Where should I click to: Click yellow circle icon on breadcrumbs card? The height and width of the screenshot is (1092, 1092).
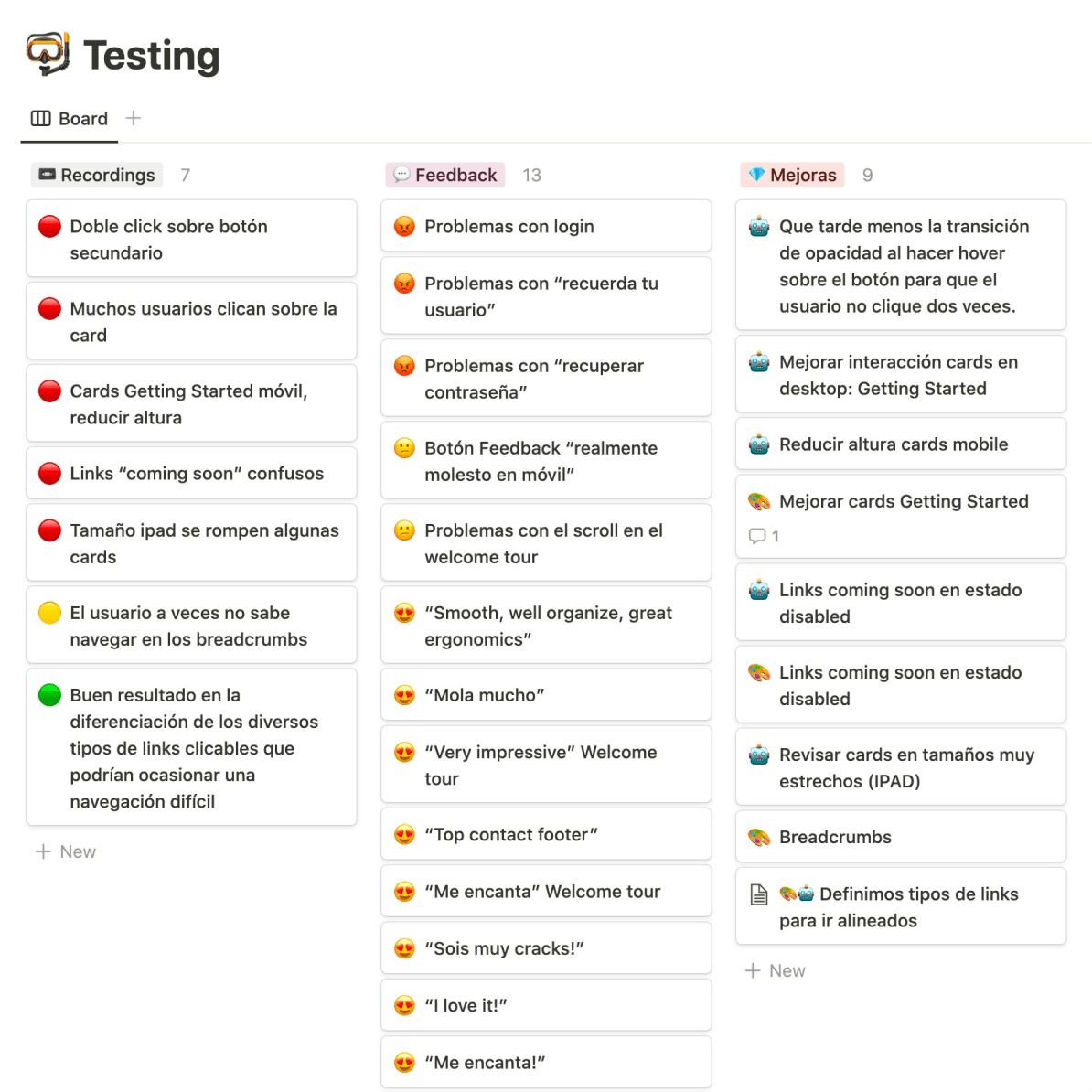click(x=49, y=613)
